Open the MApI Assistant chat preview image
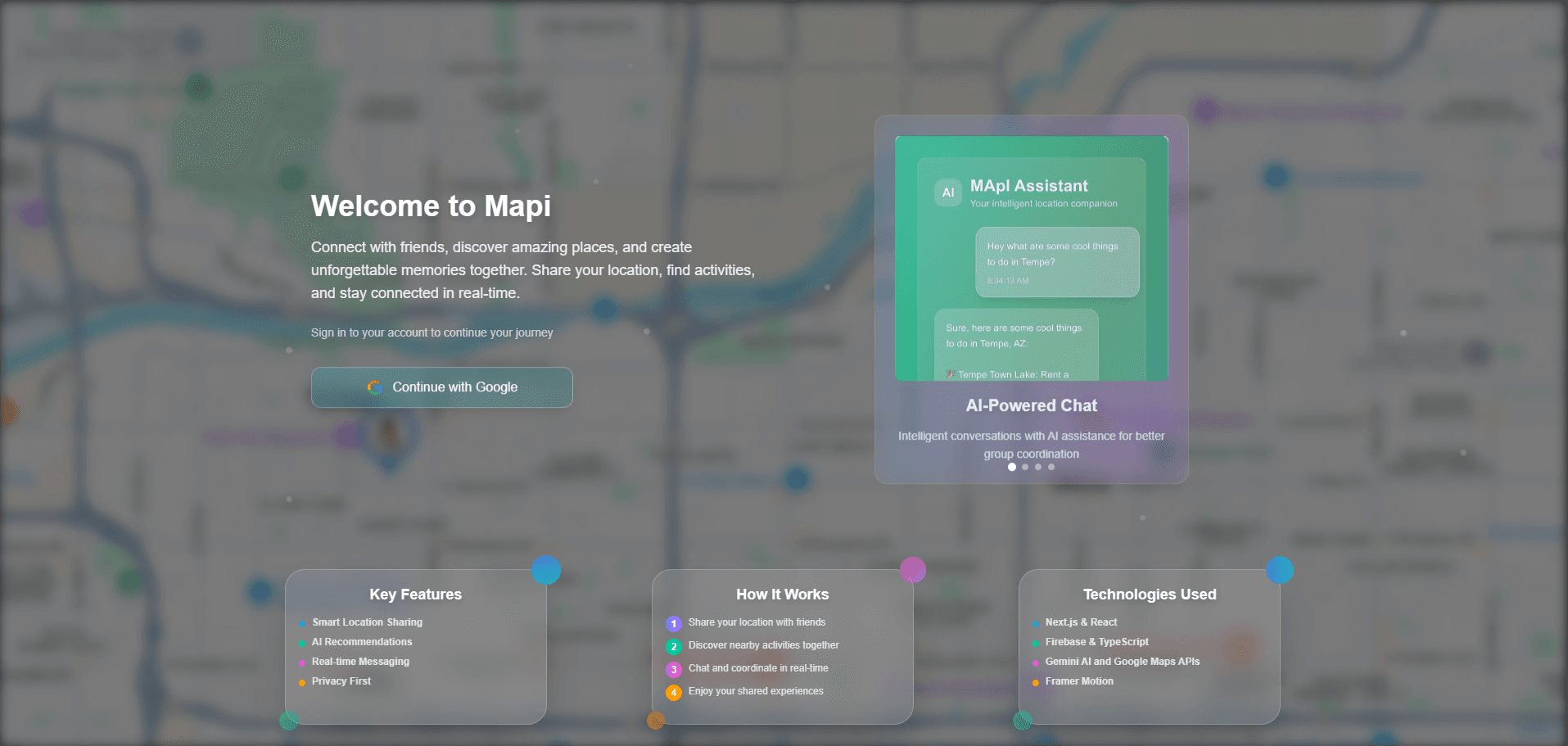Image resolution: width=1568 pixels, height=746 pixels. (1032, 258)
